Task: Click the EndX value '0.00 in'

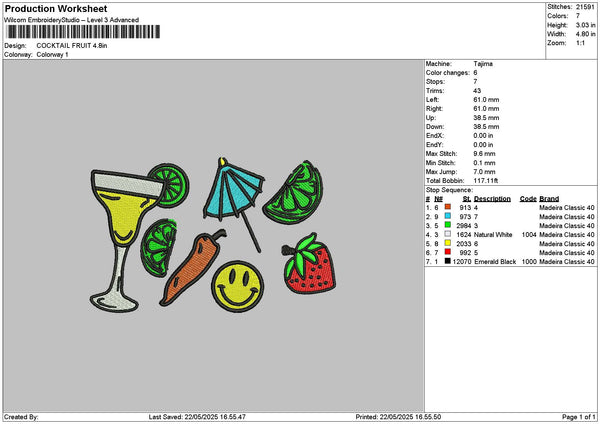Action: pos(483,135)
